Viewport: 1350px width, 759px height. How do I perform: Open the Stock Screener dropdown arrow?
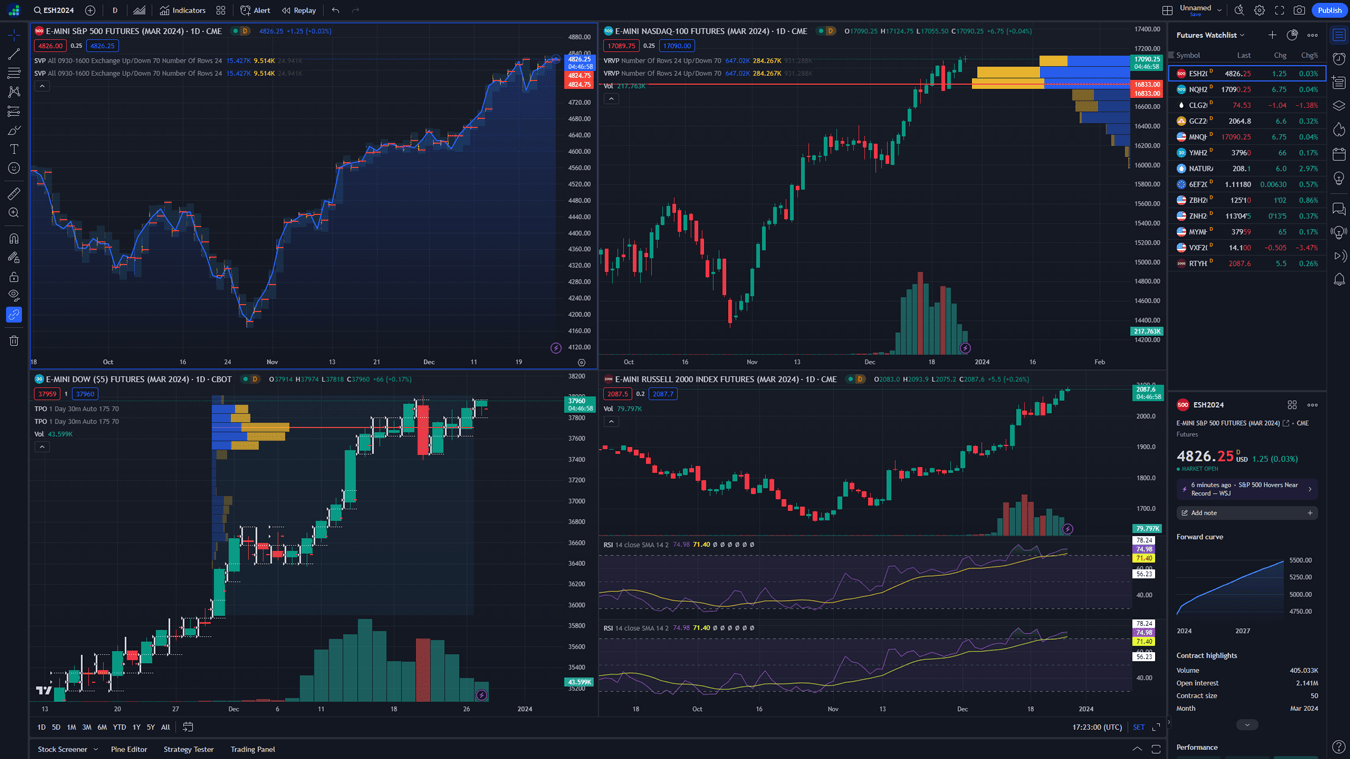pos(96,749)
